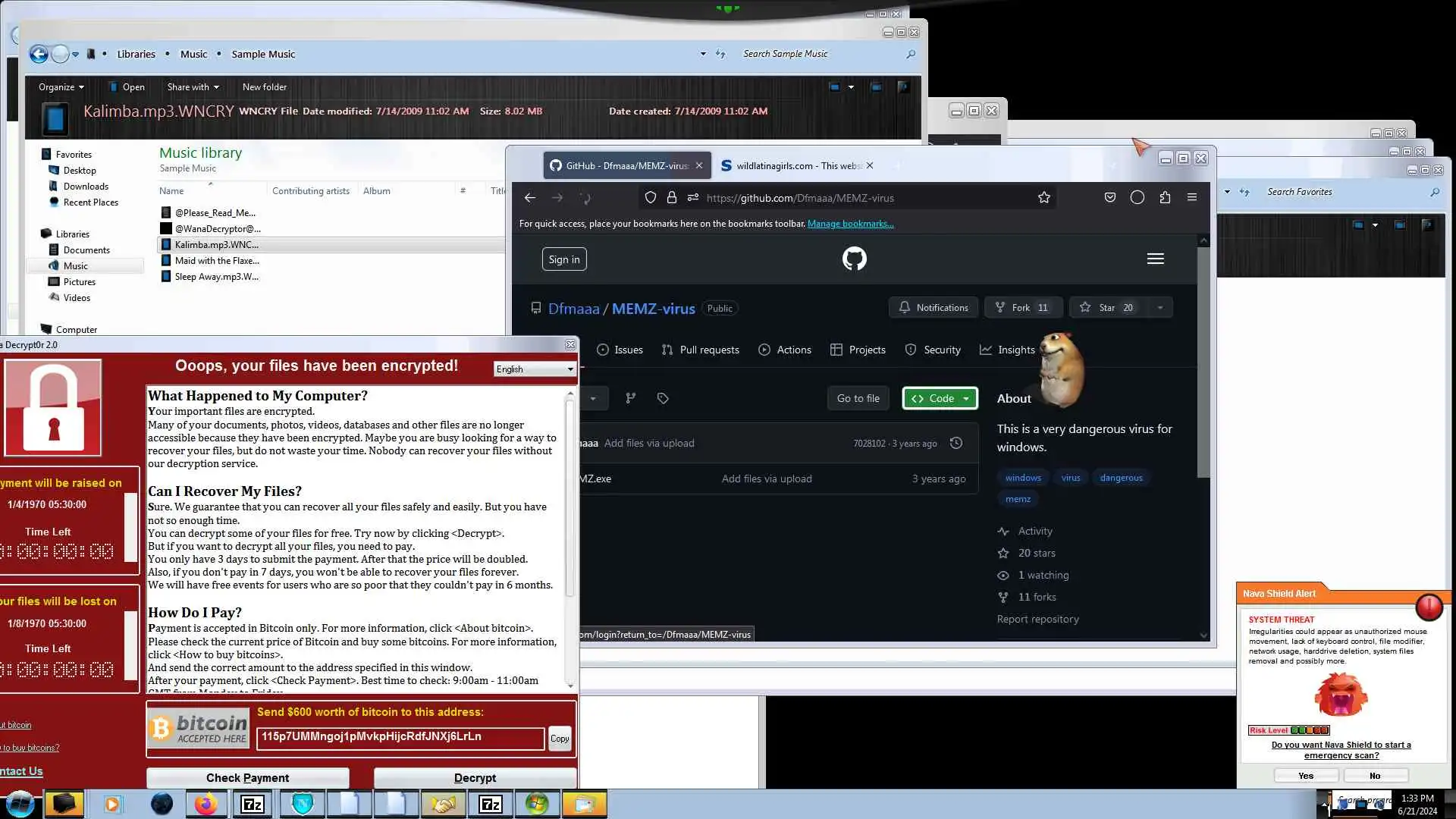Viewport: 1456px width, 819px height.
Task: Open the English language dropdown
Action: pos(535,369)
